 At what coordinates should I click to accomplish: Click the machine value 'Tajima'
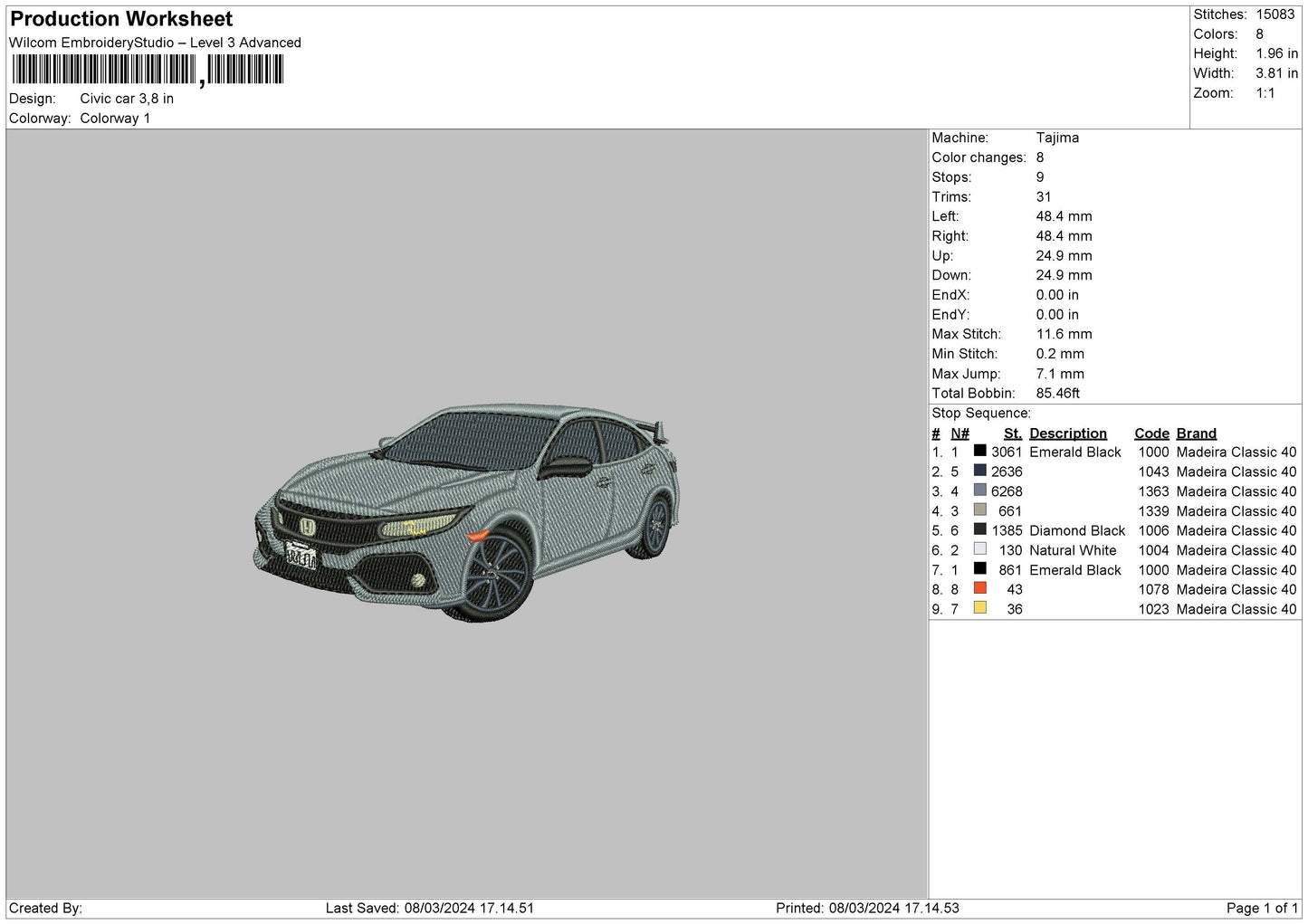point(1057,138)
